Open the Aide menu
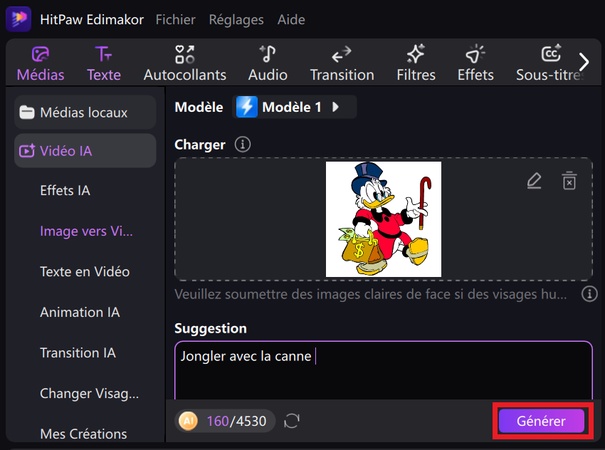The image size is (605, 450). (291, 20)
